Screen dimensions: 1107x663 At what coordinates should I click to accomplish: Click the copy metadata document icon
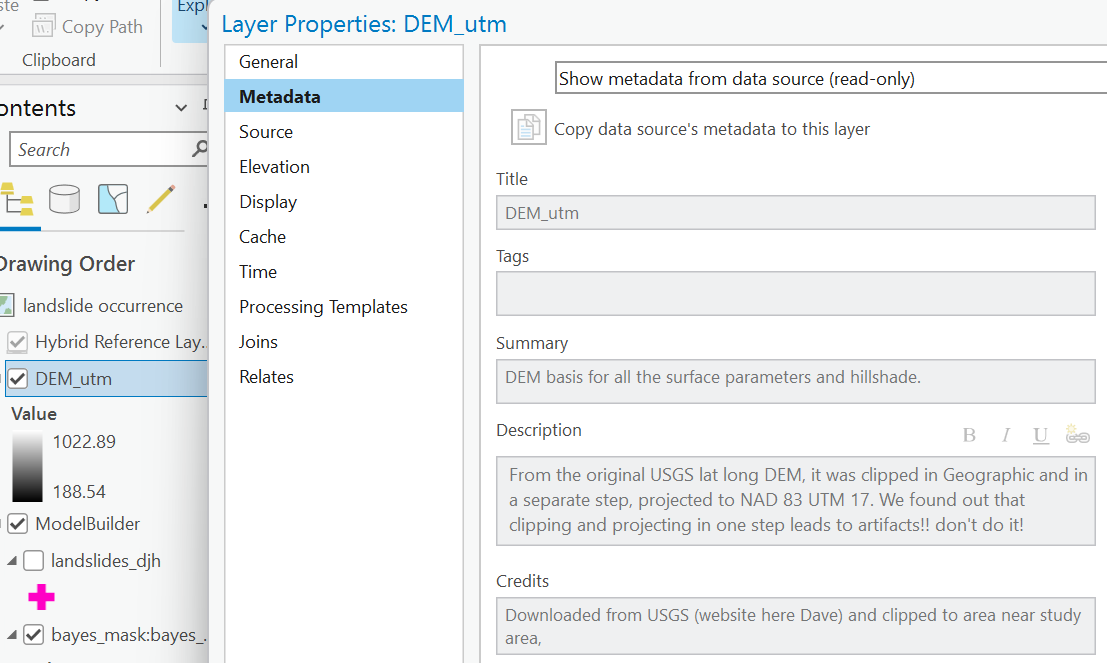pyautogui.click(x=528, y=128)
